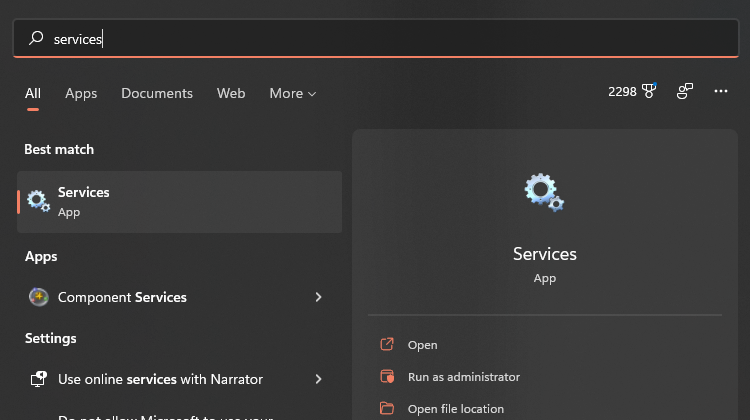Expand the Component Services chevron arrow
Viewport: 750px width, 420px height.
[319, 297]
